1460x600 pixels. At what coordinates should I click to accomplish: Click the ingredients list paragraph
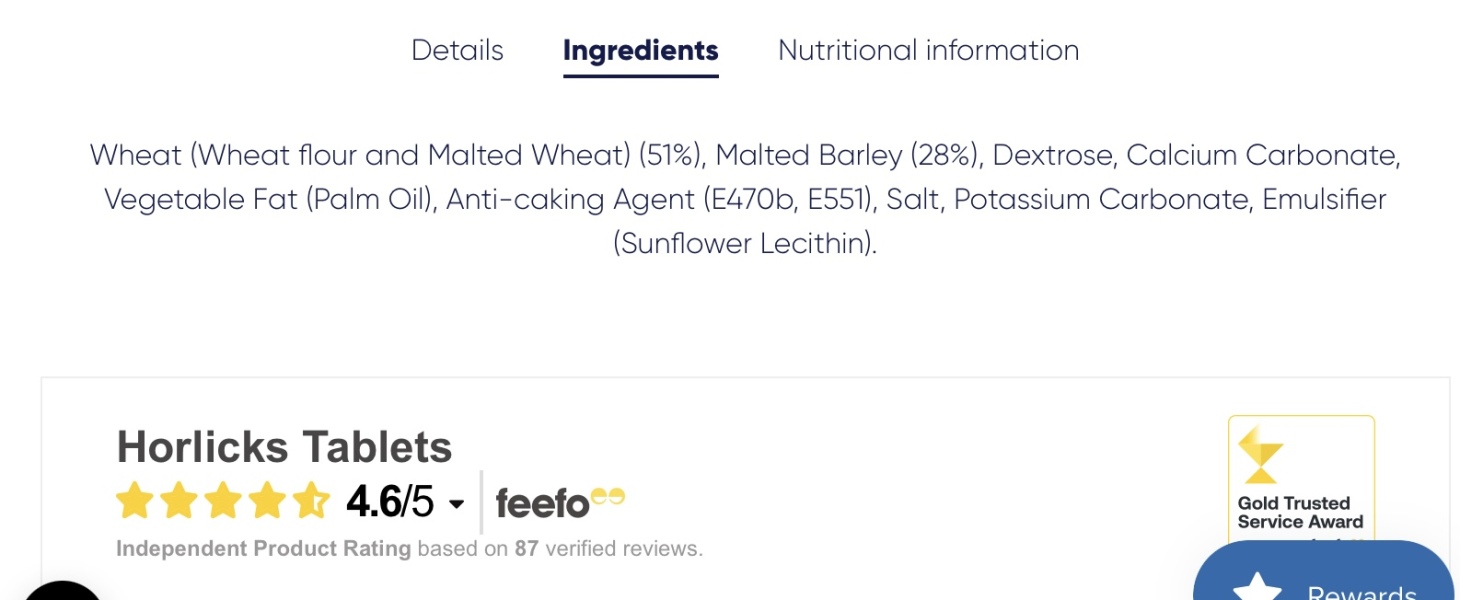(744, 199)
